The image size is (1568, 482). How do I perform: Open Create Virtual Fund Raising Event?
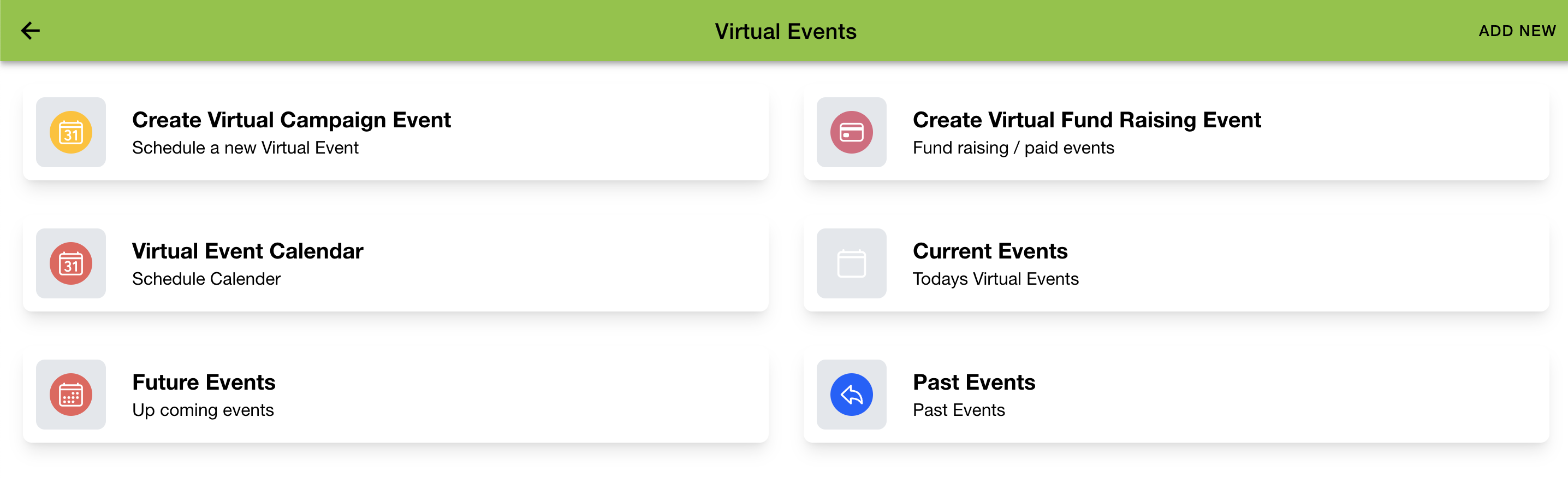tap(1087, 120)
